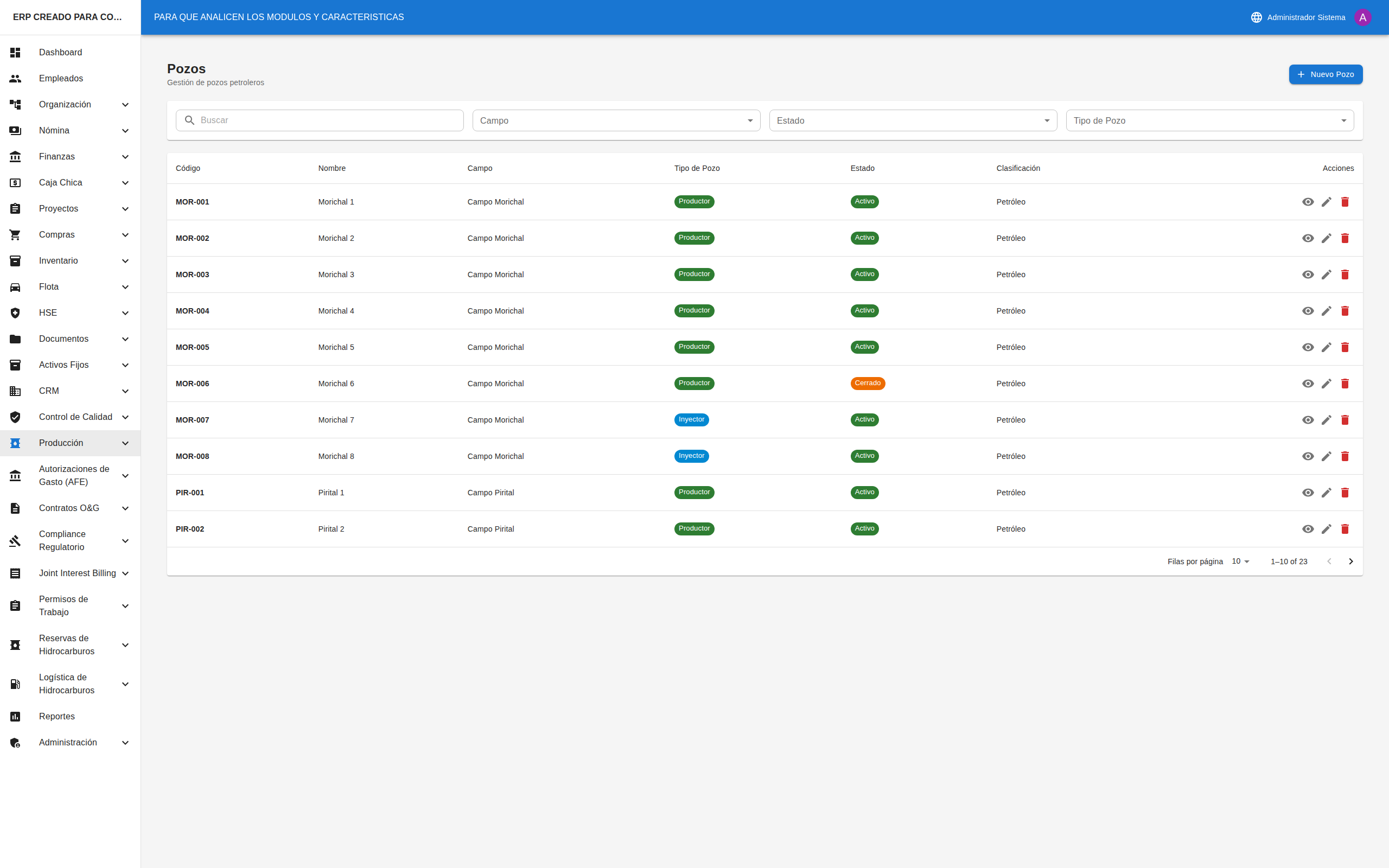Image resolution: width=1389 pixels, height=868 pixels.
Task: Change rows per page from 10
Action: 1240,561
